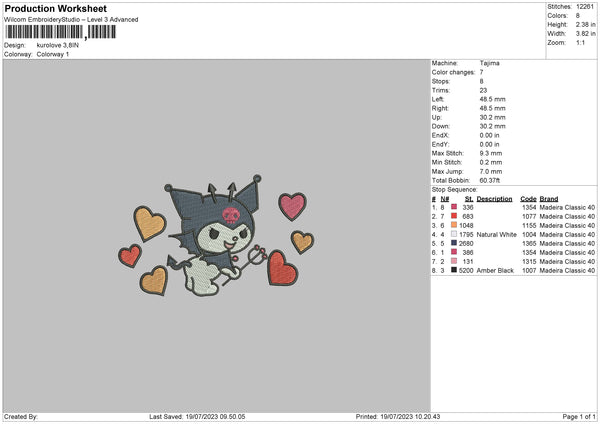Click the design barcode image
This screenshot has height=424, width=600.
tap(60, 32)
